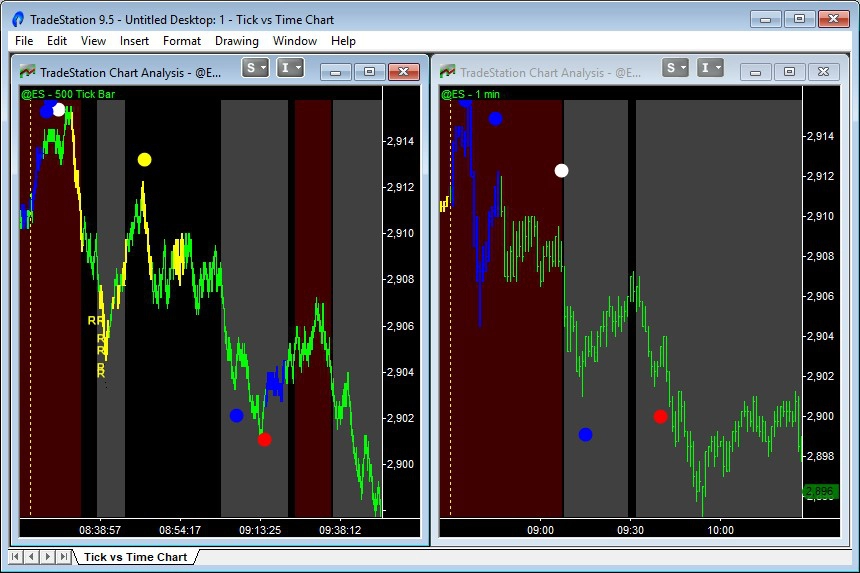This screenshot has height=573, width=860.
Task: Open the Window menu
Action: pyautogui.click(x=295, y=41)
